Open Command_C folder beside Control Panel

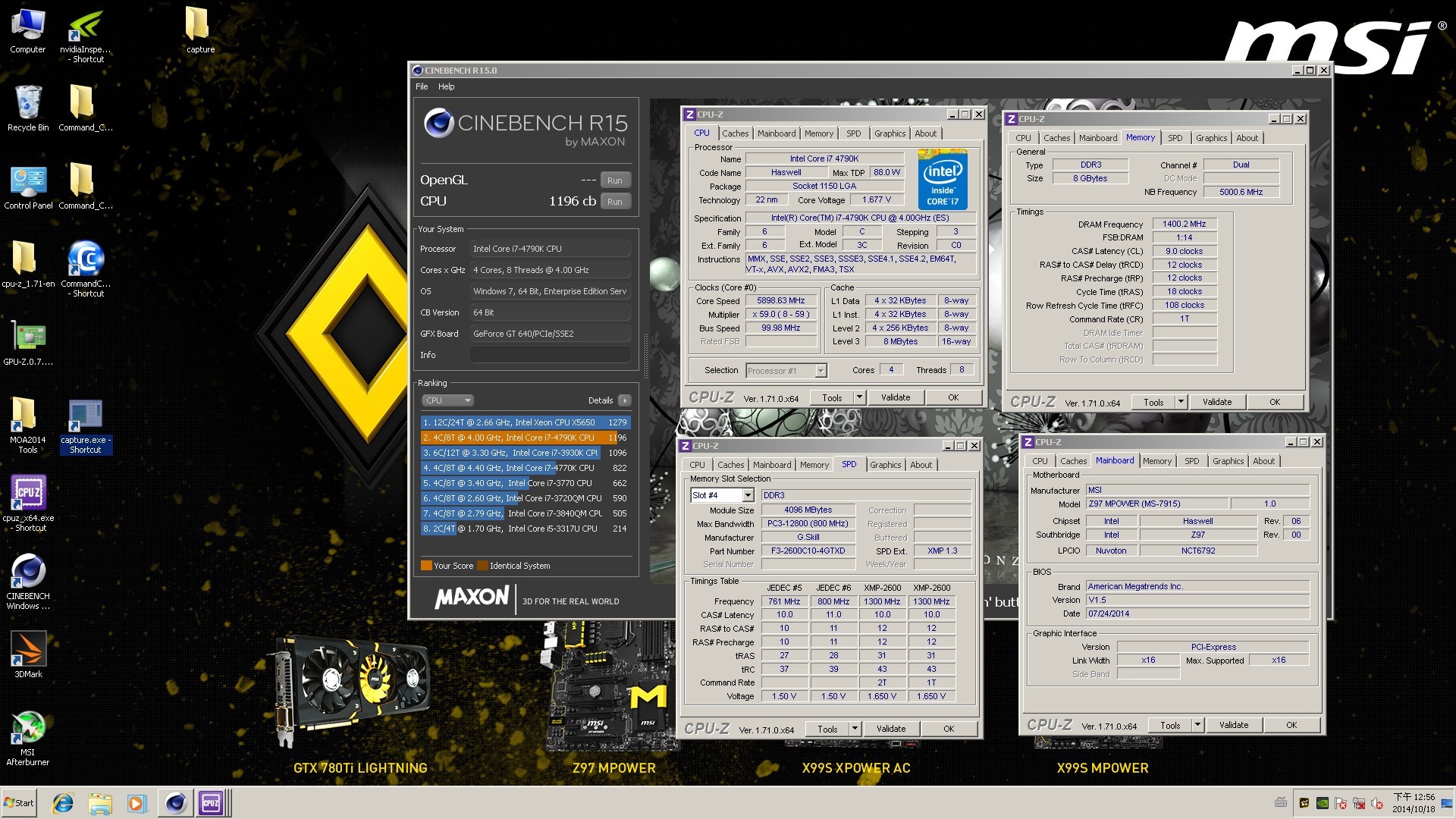pyautogui.click(x=86, y=187)
